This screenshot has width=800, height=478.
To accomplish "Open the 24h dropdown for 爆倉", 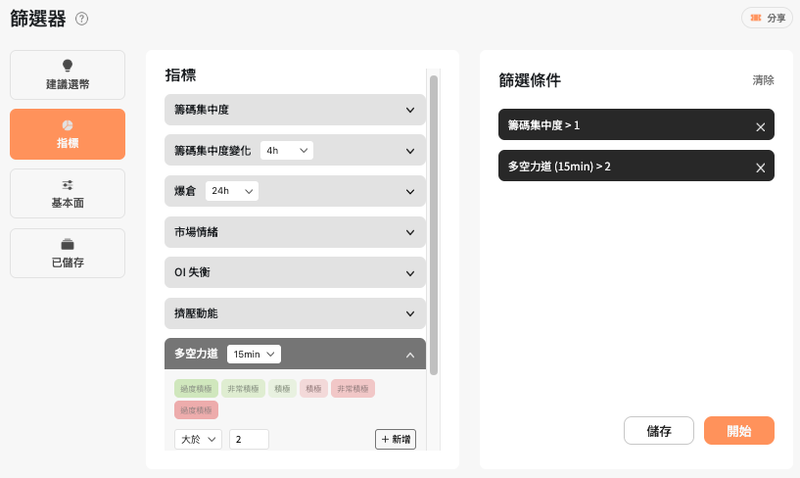I will pos(231,191).
